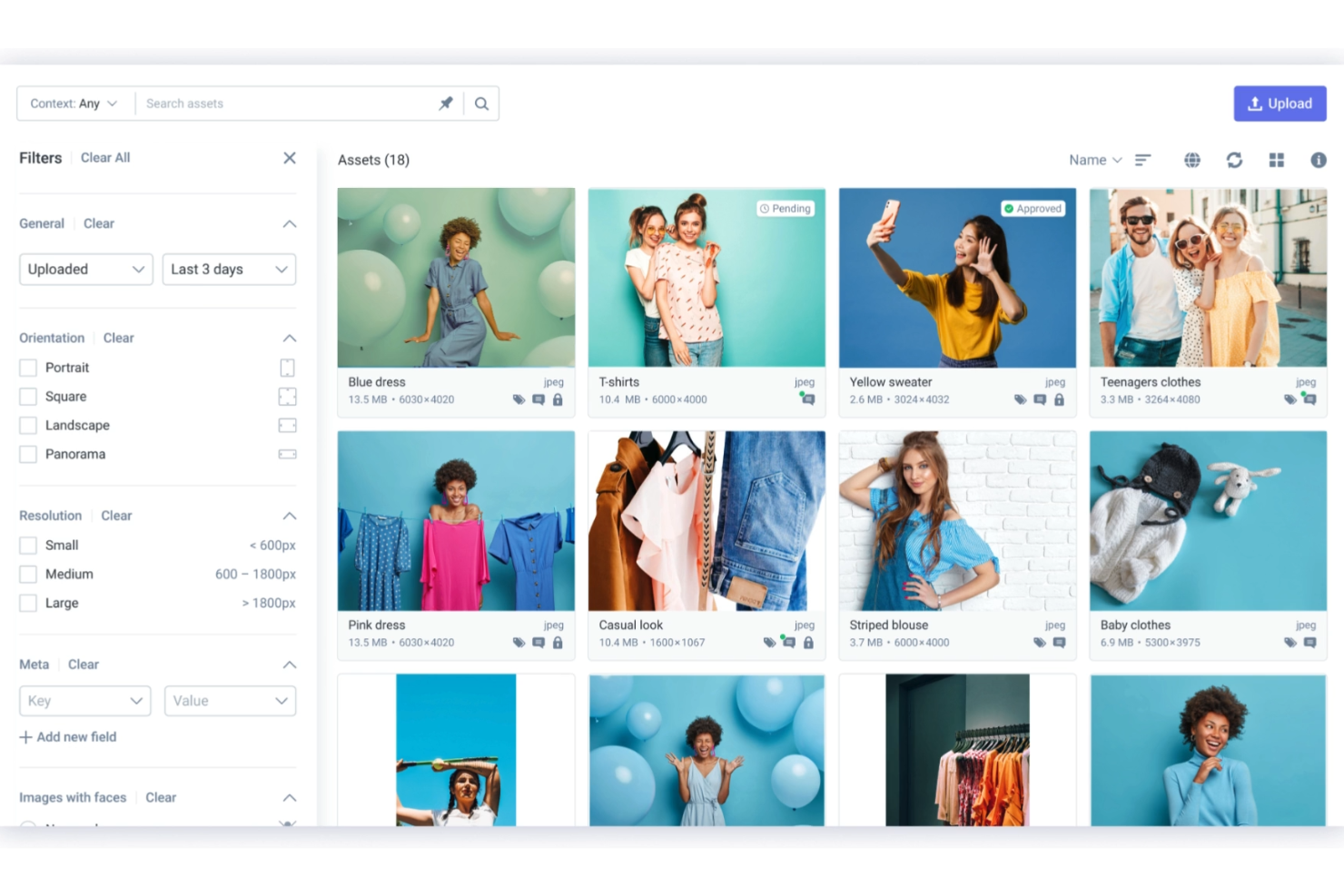The height and width of the screenshot is (896, 1344).
Task: Click the pin icon in the search bar
Action: 446,103
